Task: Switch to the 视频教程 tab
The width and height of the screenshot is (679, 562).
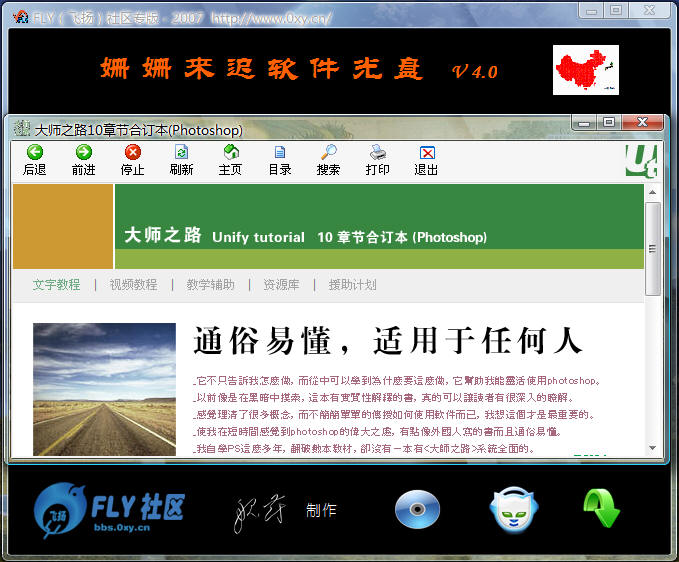Action: pyautogui.click(x=133, y=284)
